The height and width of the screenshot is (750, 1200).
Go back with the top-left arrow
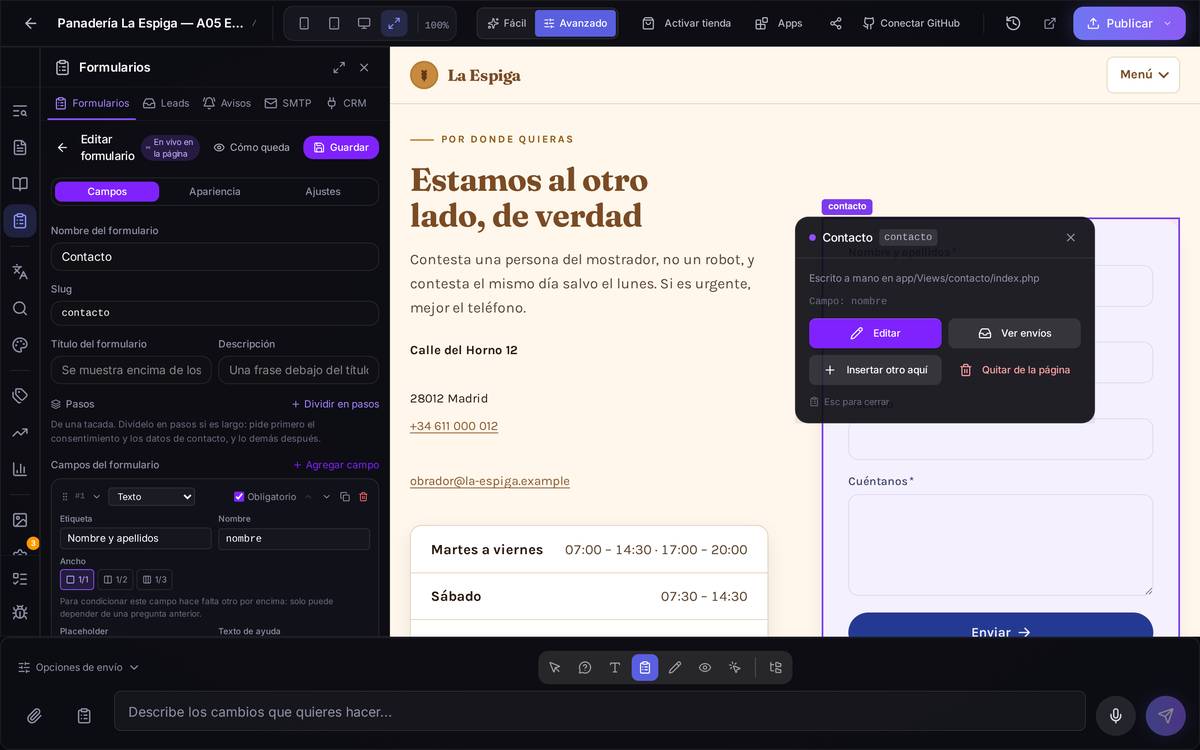tap(30, 23)
